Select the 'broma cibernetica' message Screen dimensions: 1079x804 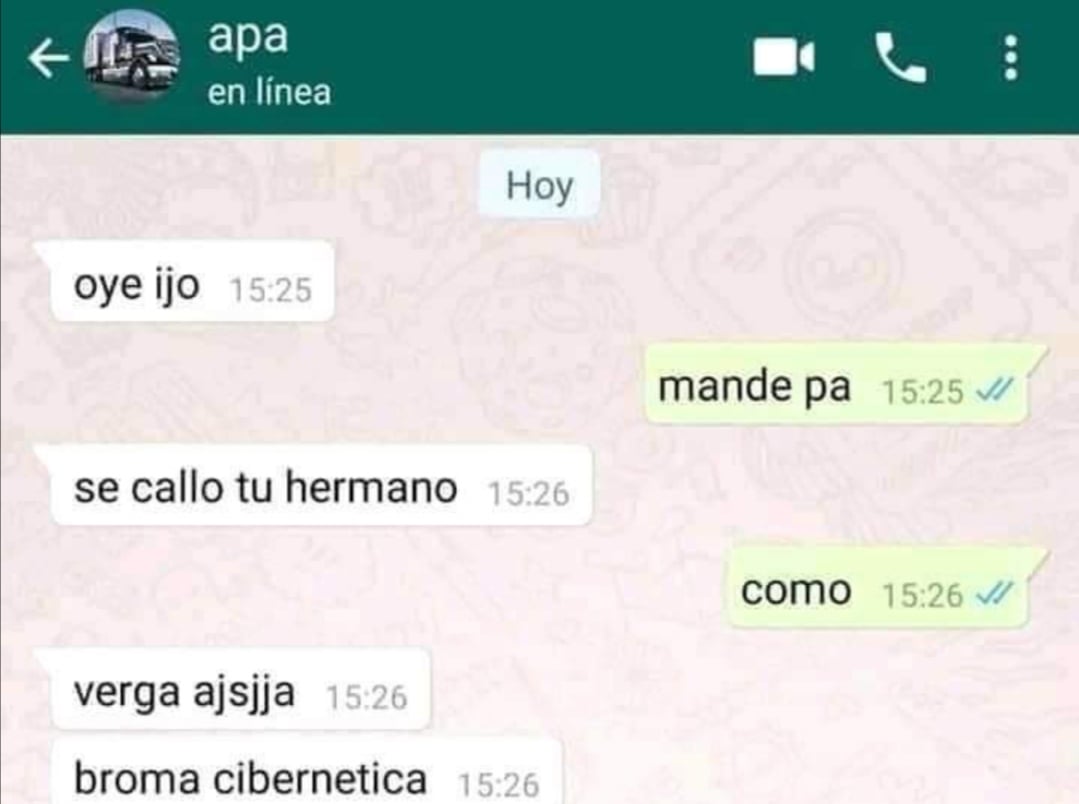coord(306,773)
